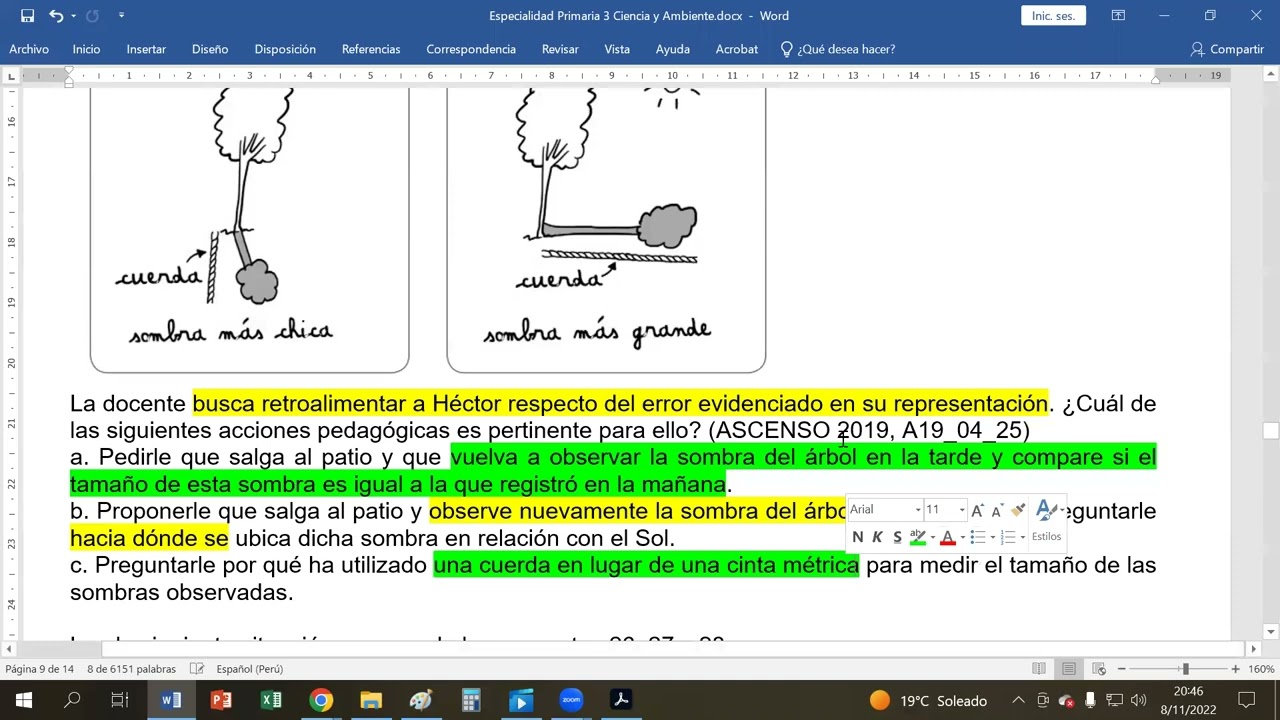The height and width of the screenshot is (720, 1280).
Task: Click the word count '8 de 6151 palabras'
Action: (131, 669)
